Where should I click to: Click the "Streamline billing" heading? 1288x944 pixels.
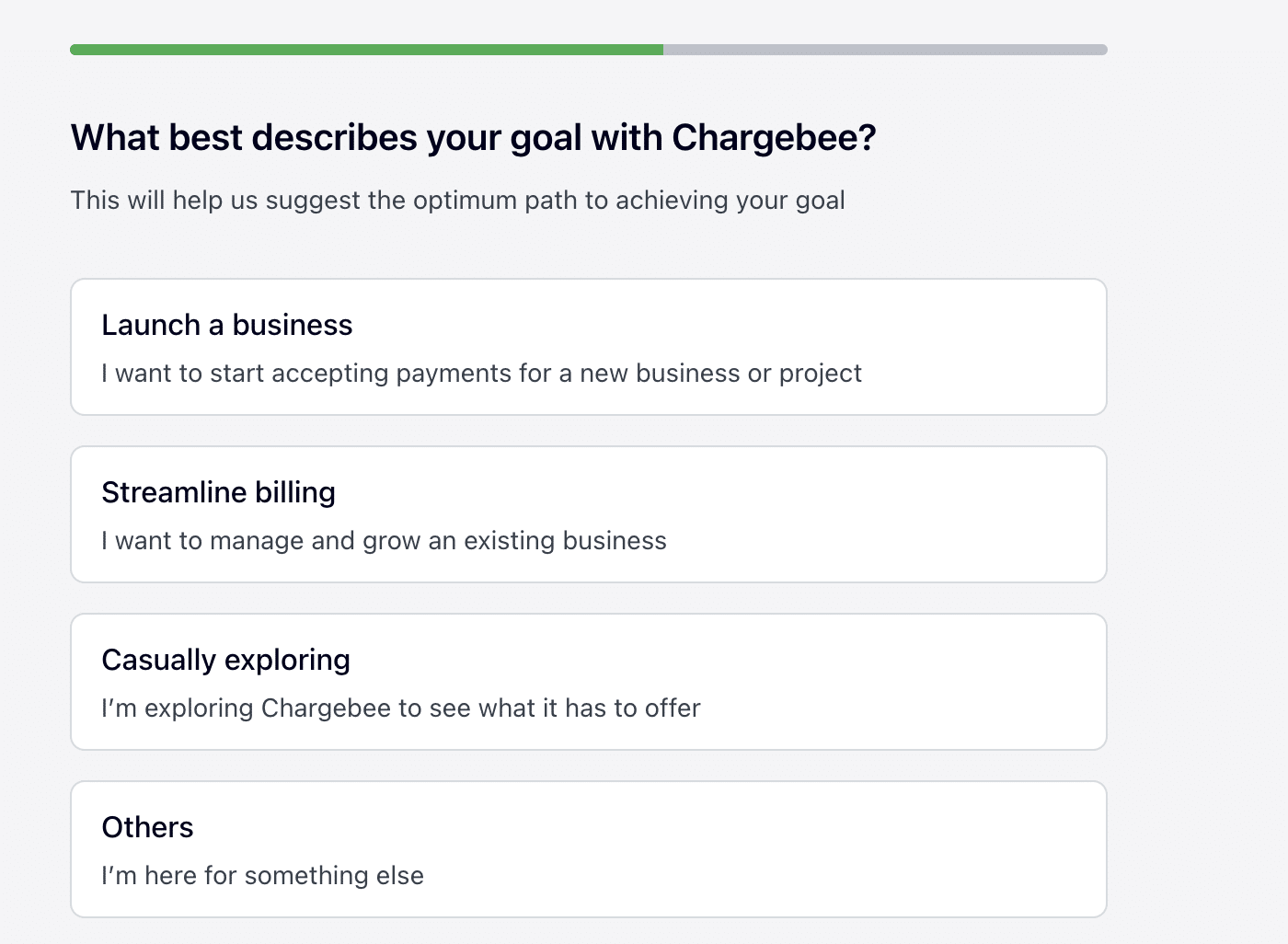[218, 492]
